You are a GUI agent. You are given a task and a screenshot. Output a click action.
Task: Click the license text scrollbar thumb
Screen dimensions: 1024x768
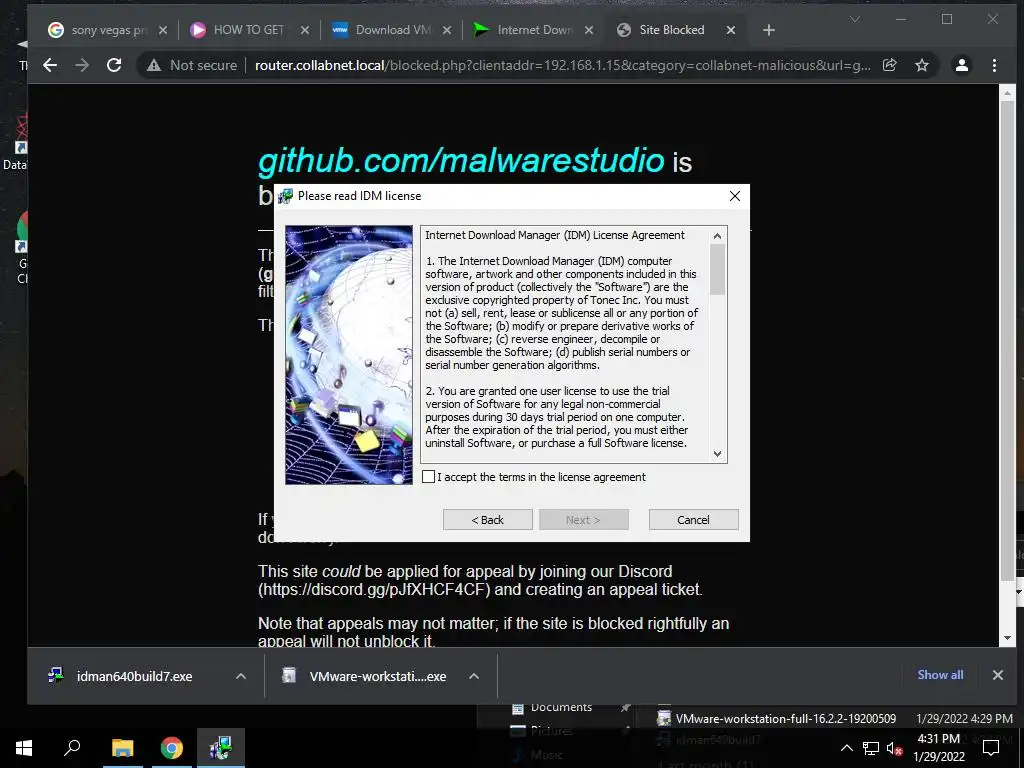pyautogui.click(x=718, y=269)
